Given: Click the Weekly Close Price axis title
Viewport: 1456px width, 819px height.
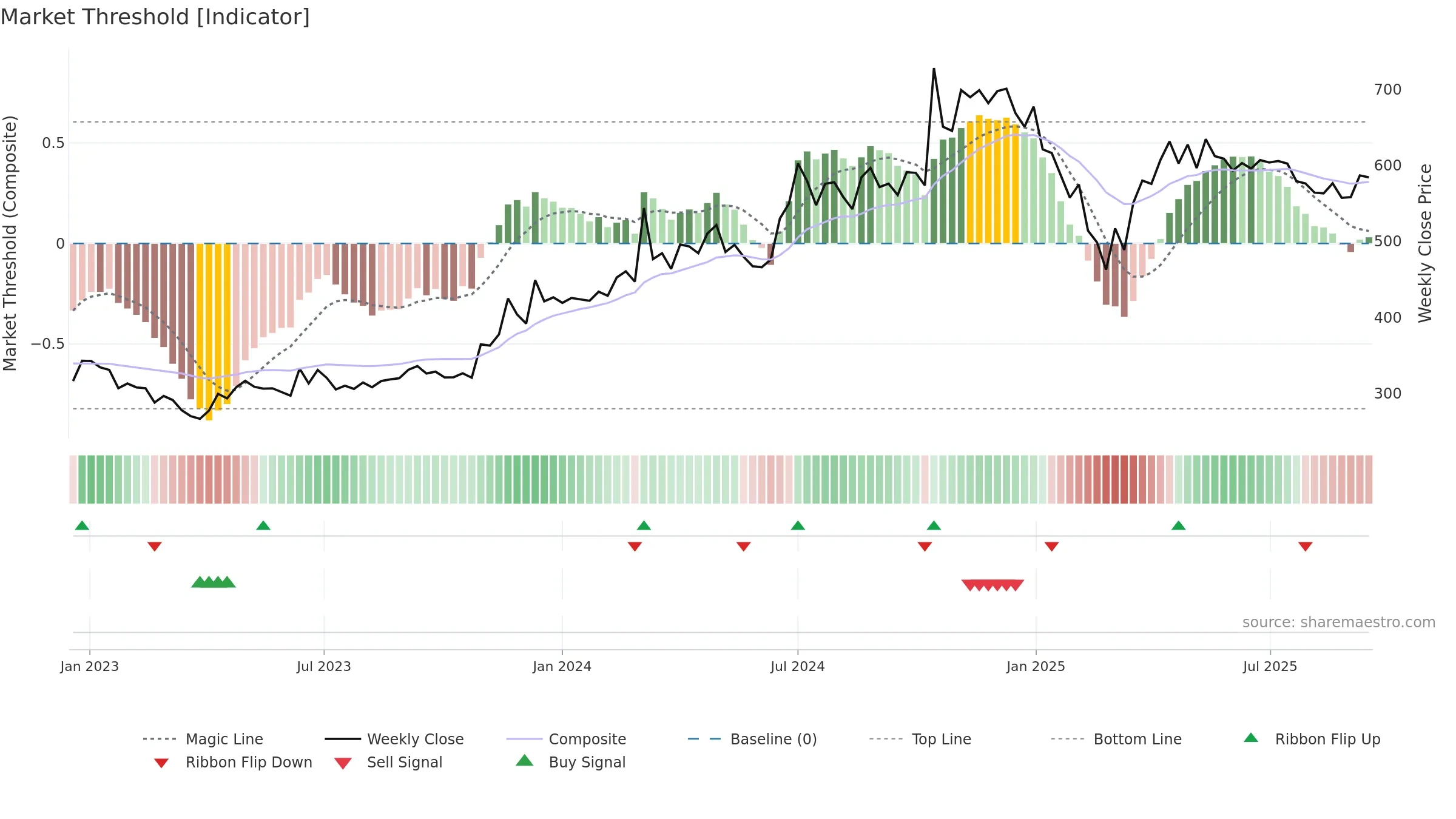Looking at the screenshot, I should [x=1425, y=243].
